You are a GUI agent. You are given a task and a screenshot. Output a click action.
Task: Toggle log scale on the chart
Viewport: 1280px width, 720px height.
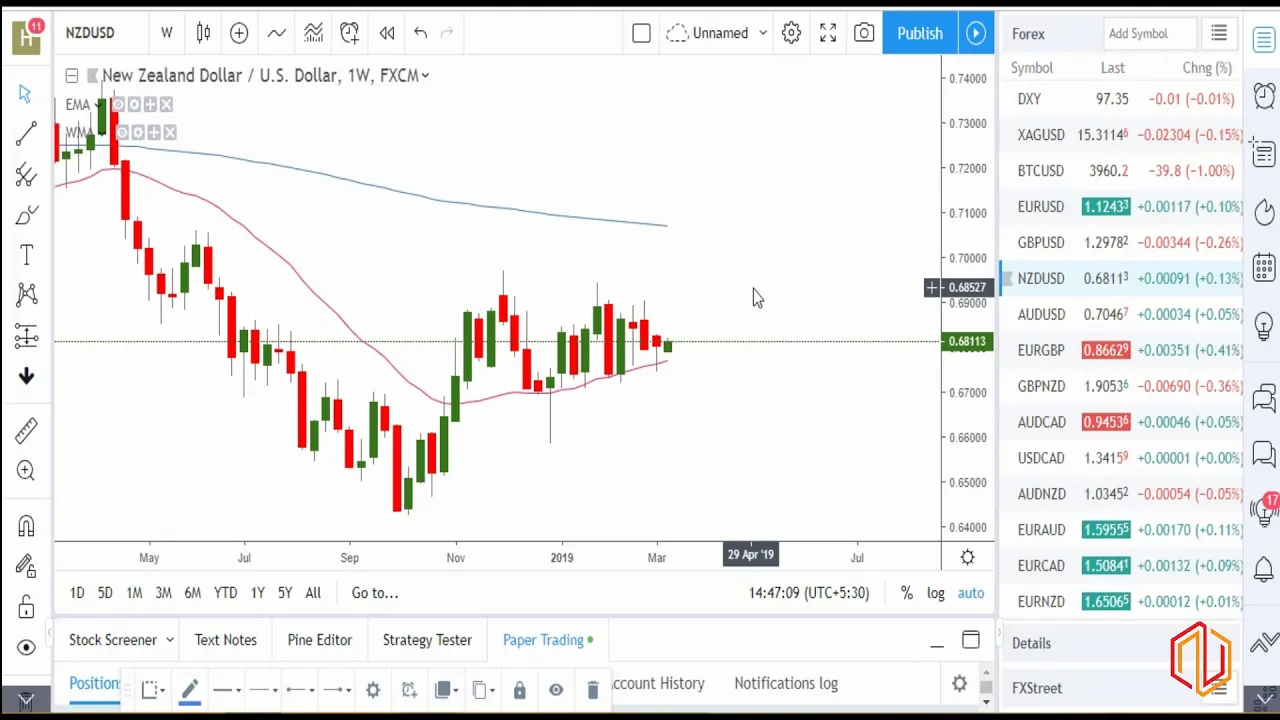936,593
